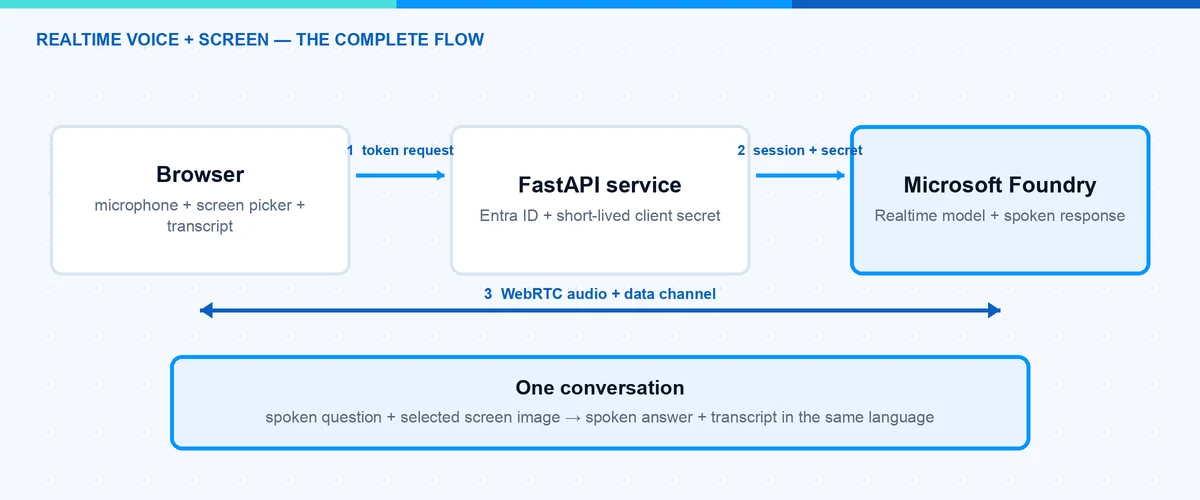The height and width of the screenshot is (500, 1200).
Task: Click the 'One conversation' title
Action: coord(600,388)
